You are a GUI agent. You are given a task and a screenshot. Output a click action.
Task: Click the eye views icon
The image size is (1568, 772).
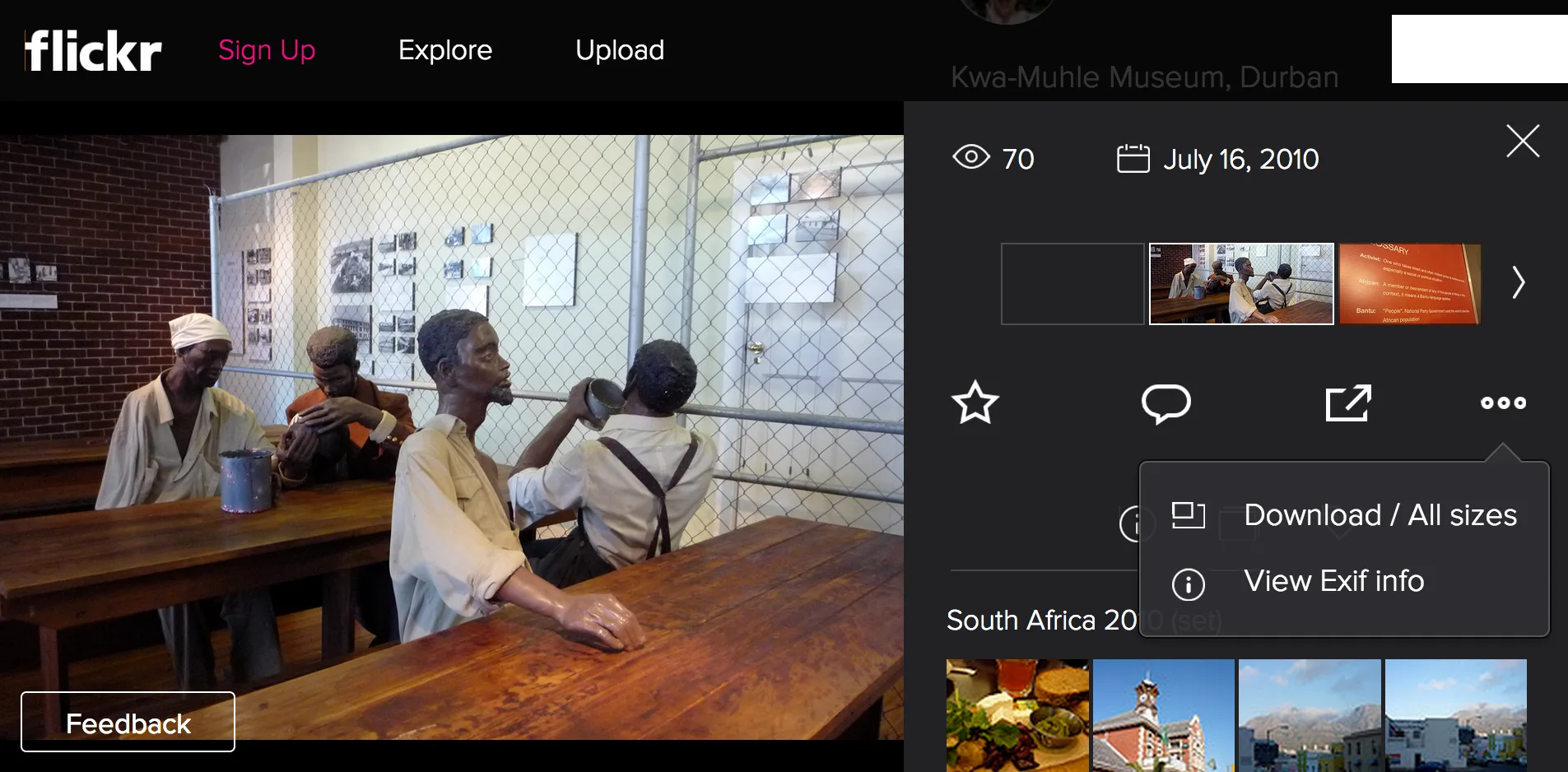(x=971, y=157)
